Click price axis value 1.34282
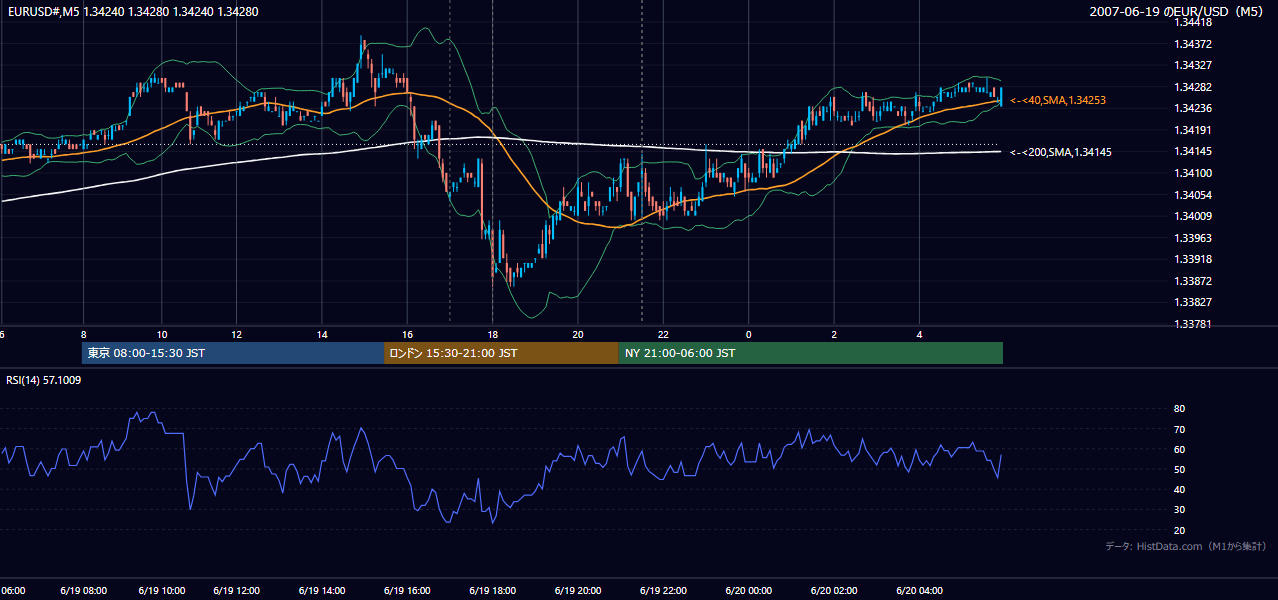 [x=1194, y=87]
